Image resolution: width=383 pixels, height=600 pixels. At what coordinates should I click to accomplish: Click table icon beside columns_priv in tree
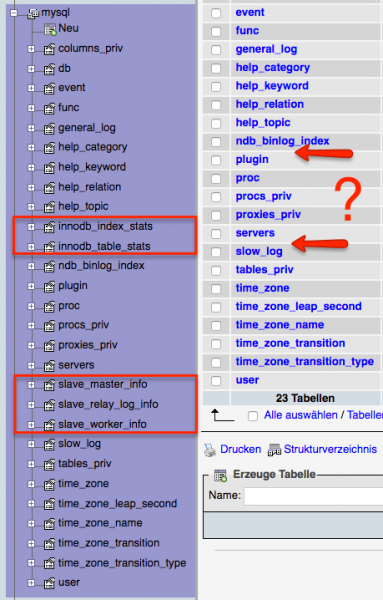[49, 49]
